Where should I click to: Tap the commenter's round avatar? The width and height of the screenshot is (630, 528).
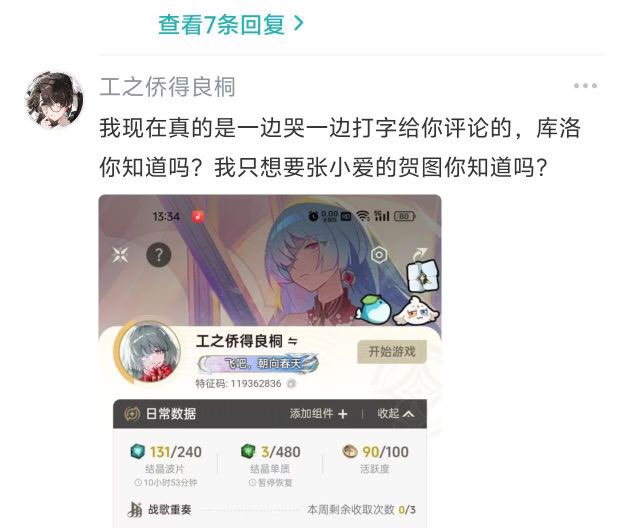pos(54,100)
